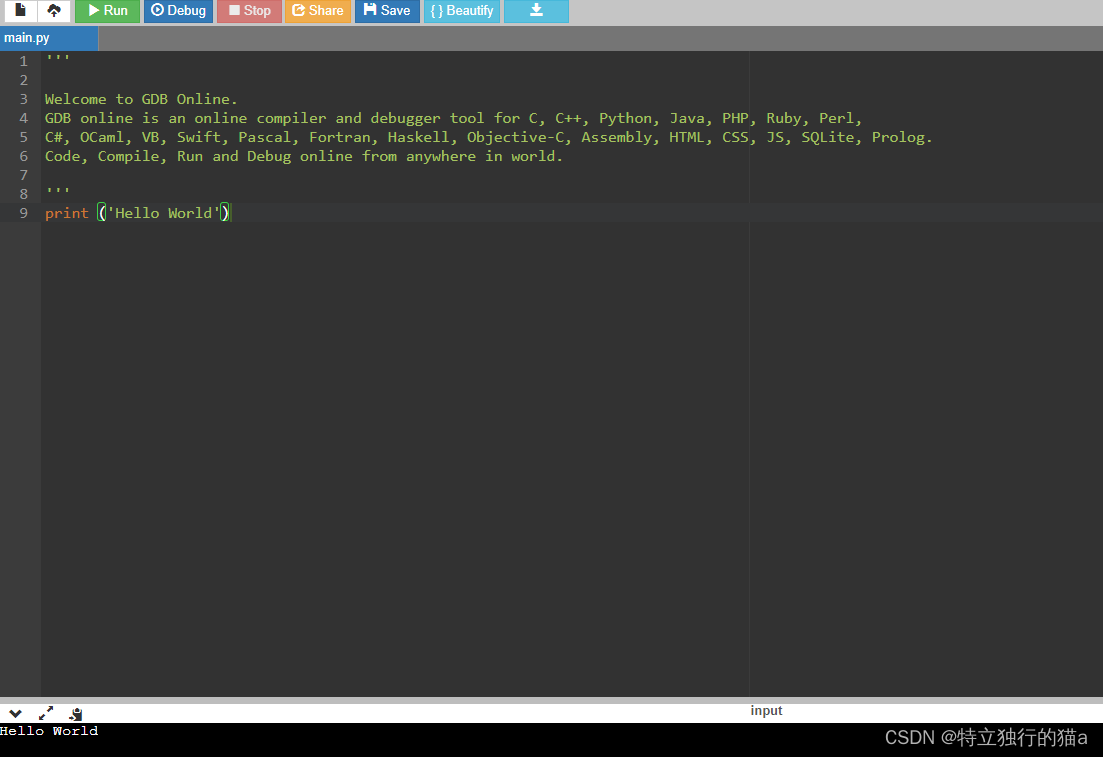Click line number 9 in the gutter
The image size is (1103, 757).
23,213
